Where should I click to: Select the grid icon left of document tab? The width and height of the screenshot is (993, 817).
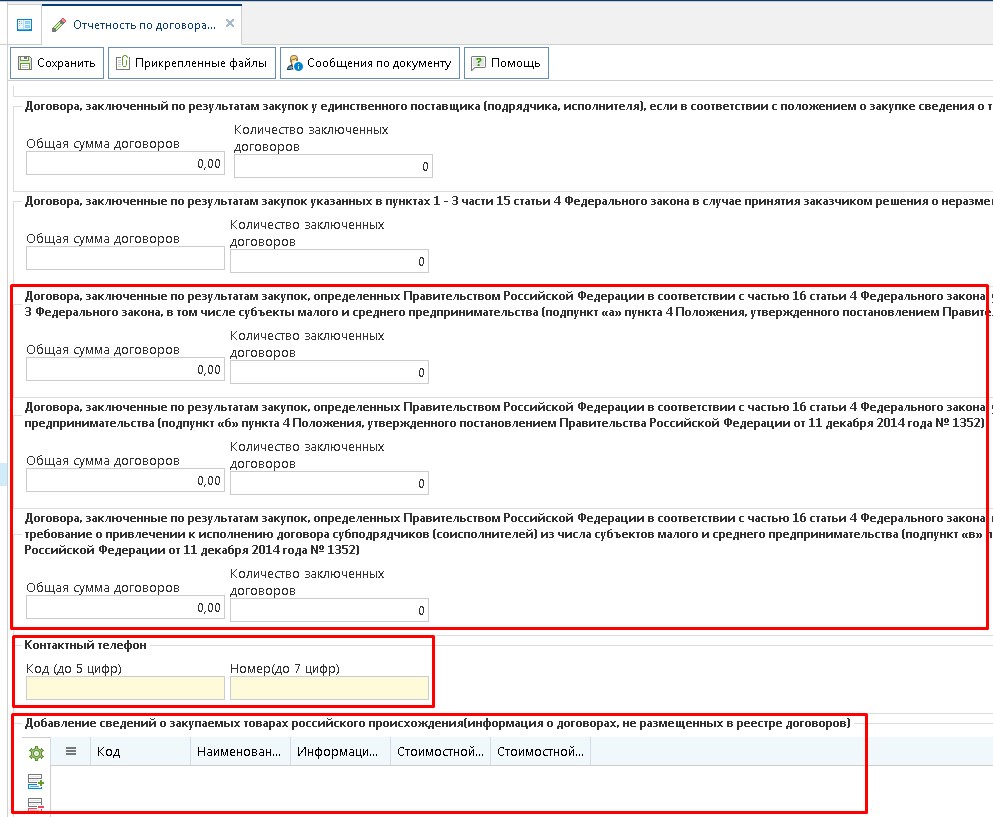pyautogui.click(x=22, y=22)
